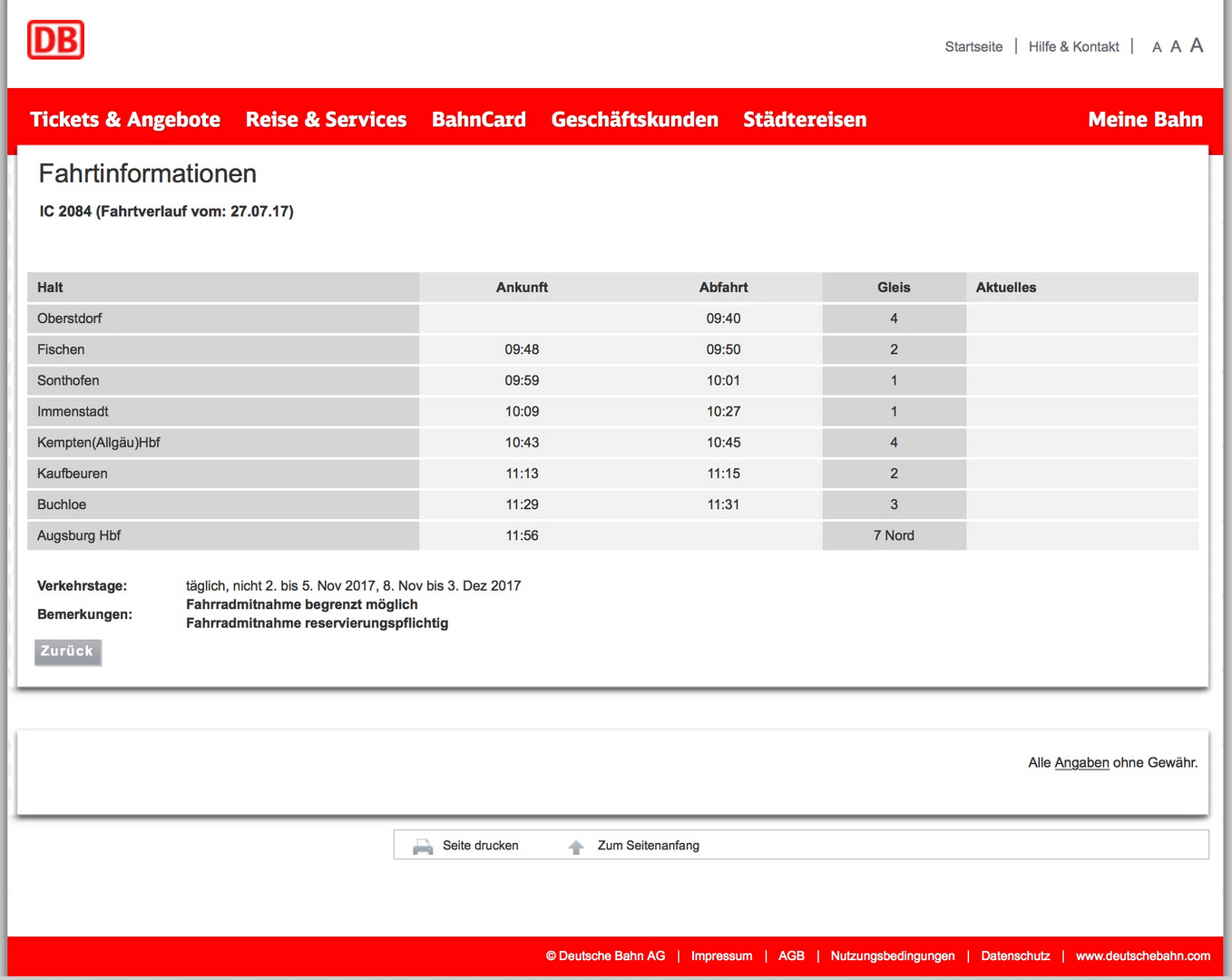Screen dimensions: 1232x980
Task: Click the Ankunft column header
Action: (x=522, y=288)
